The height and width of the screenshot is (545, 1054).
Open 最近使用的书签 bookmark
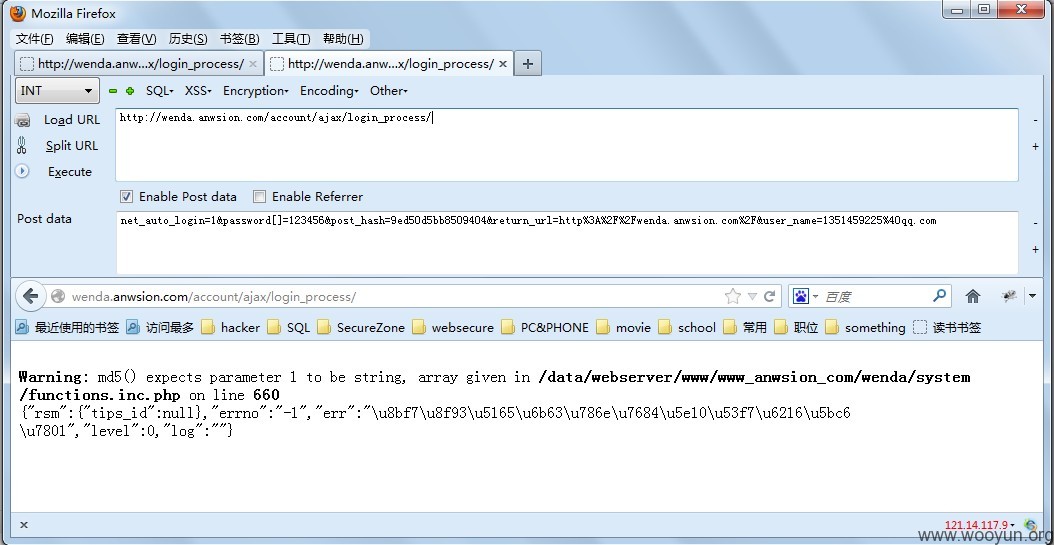[x=67, y=327]
